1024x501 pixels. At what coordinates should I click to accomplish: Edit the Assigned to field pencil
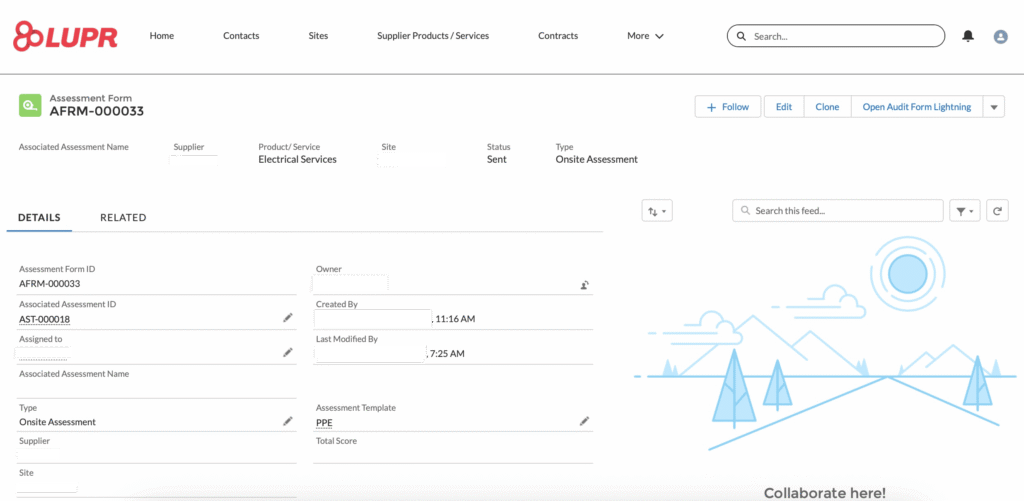(288, 353)
